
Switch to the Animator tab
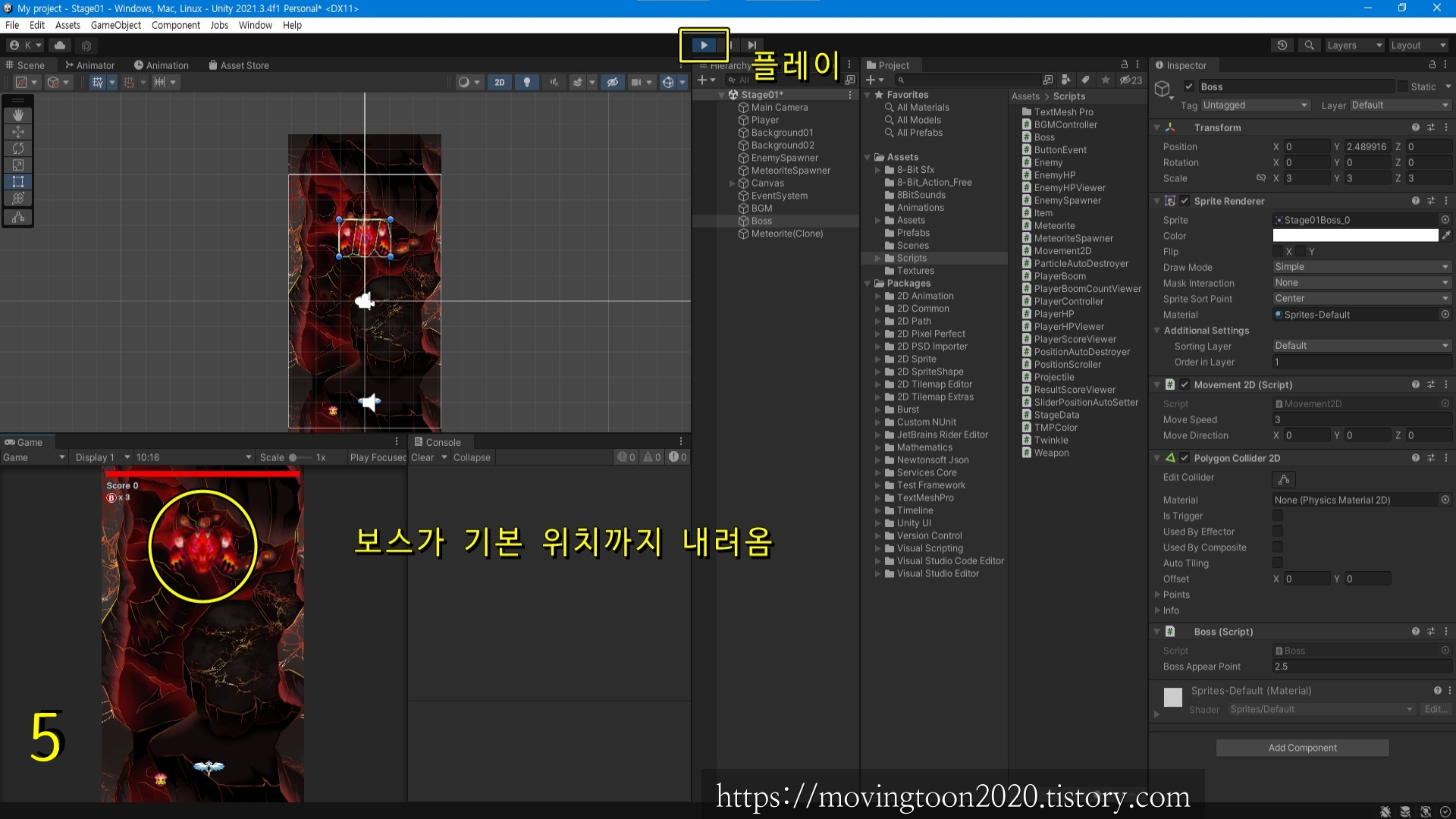click(90, 65)
